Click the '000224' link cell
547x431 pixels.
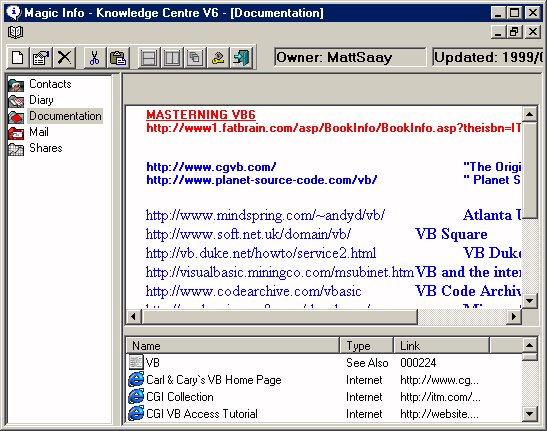pyautogui.click(x=418, y=363)
